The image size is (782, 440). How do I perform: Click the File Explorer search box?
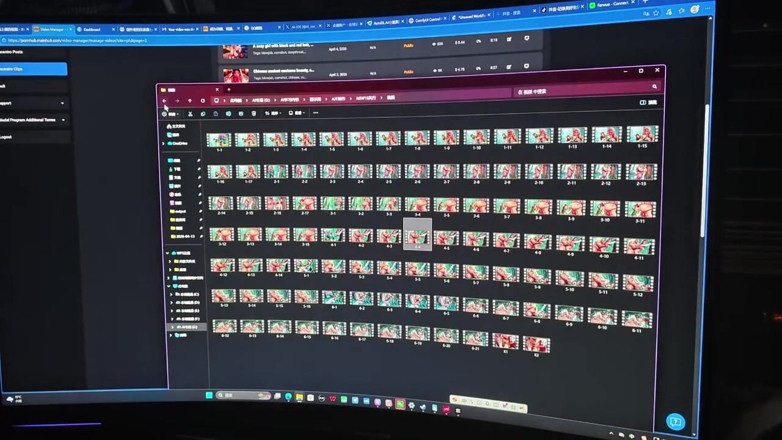(586, 91)
